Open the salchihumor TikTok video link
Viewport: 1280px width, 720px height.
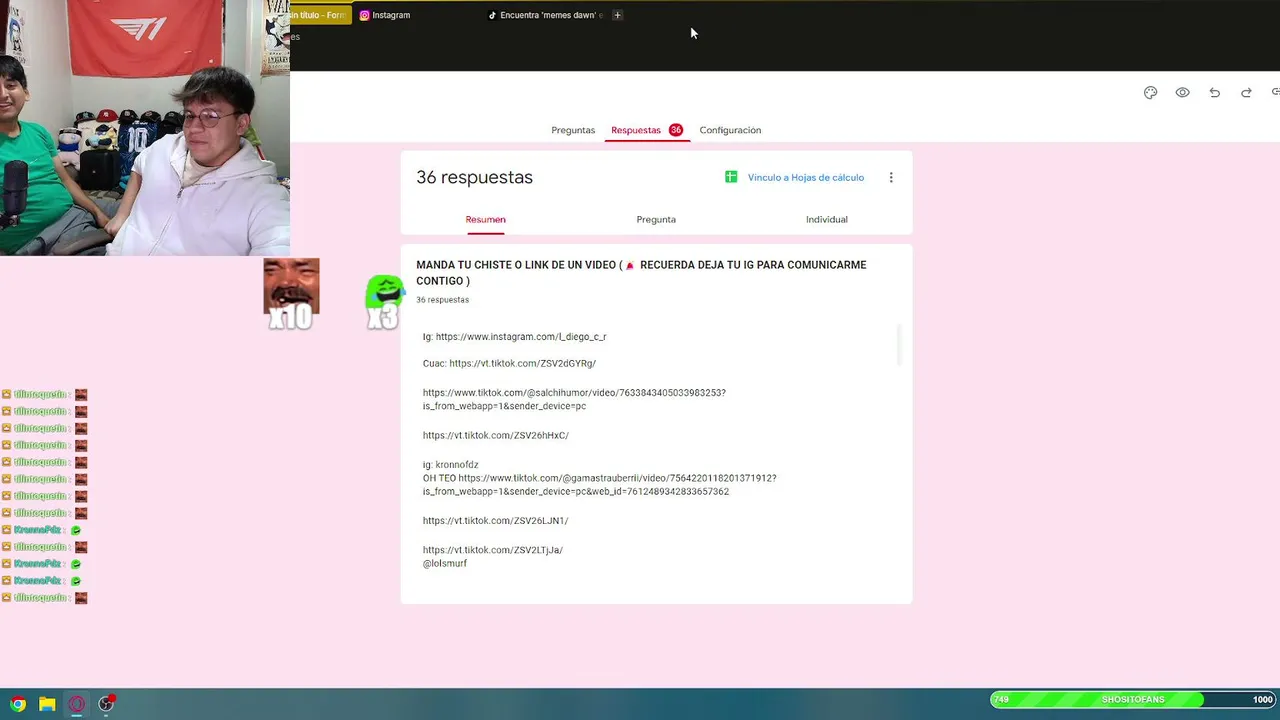pyautogui.click(x=574, y=399)
